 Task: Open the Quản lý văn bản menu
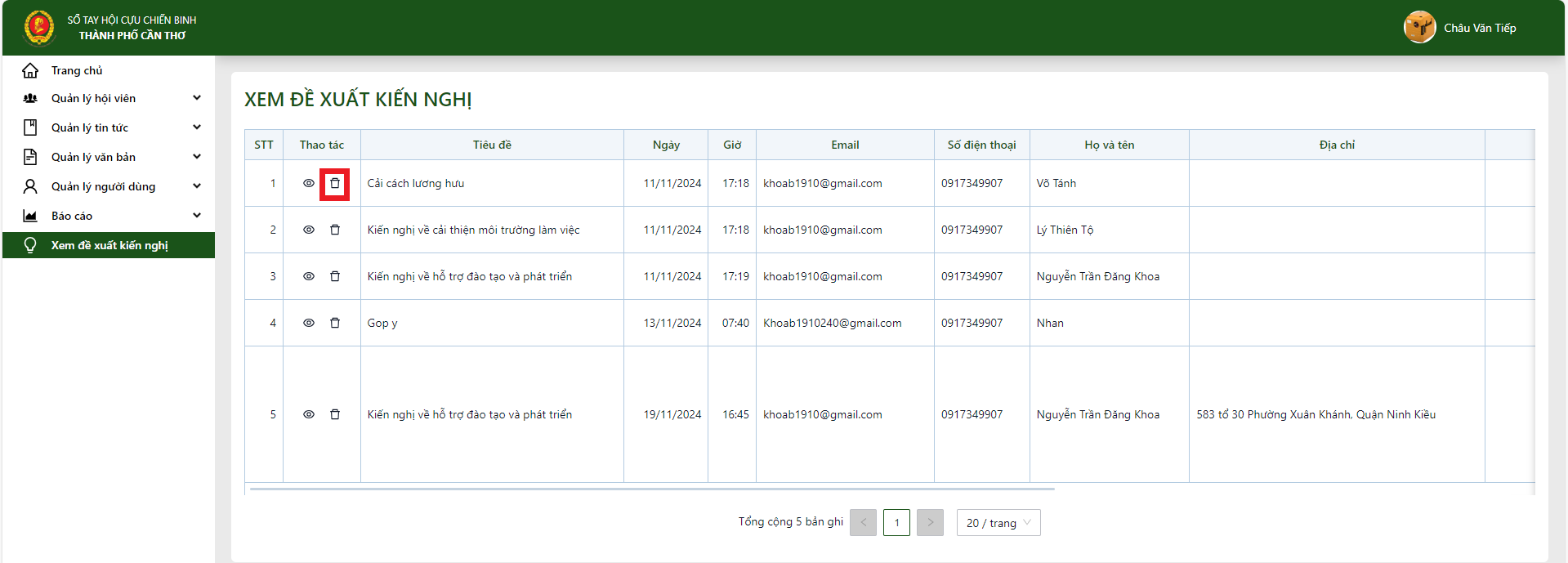point(109,157)
